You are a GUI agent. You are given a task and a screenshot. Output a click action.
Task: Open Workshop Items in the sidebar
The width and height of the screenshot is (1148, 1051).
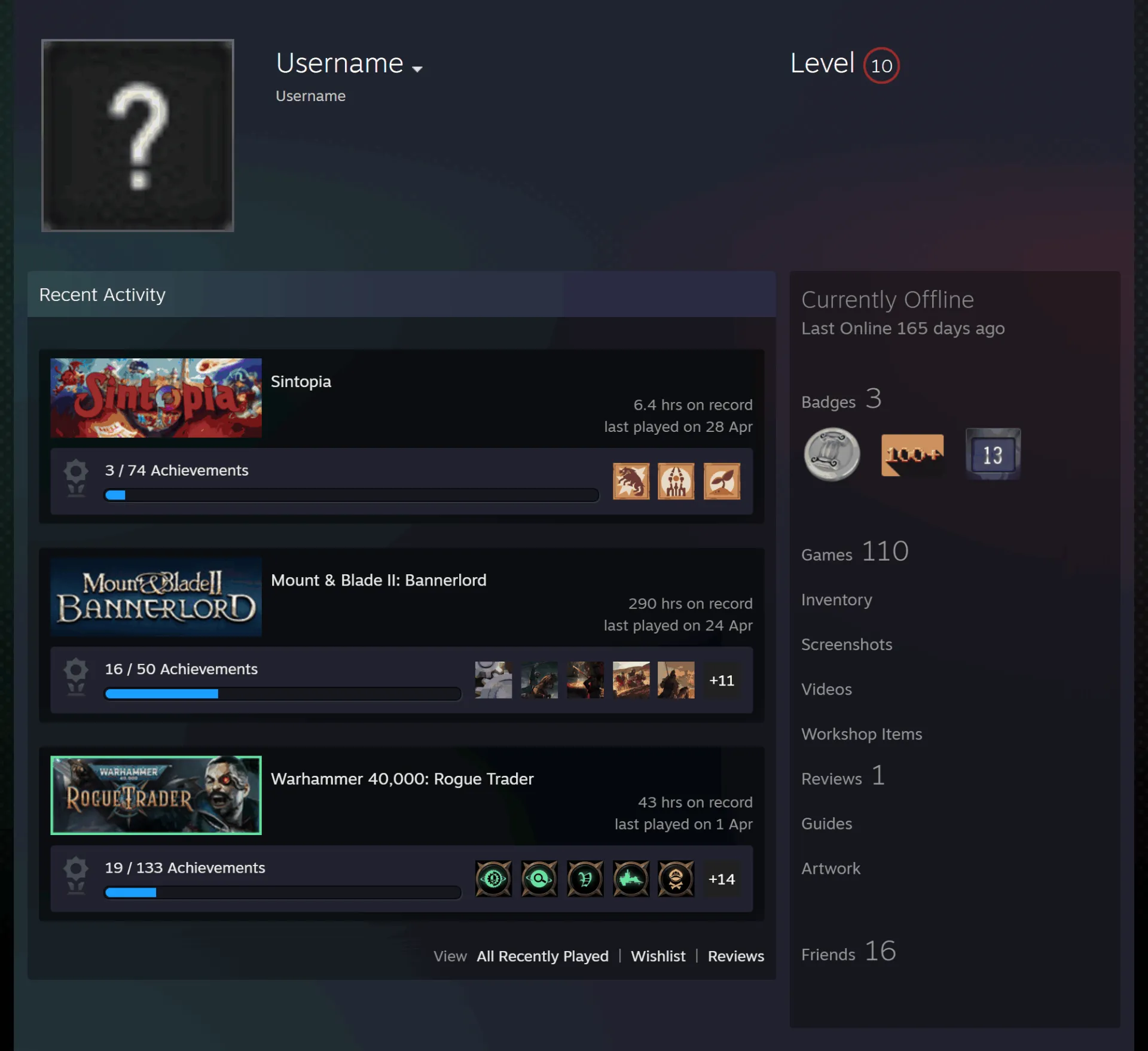(x=862, y=734)
